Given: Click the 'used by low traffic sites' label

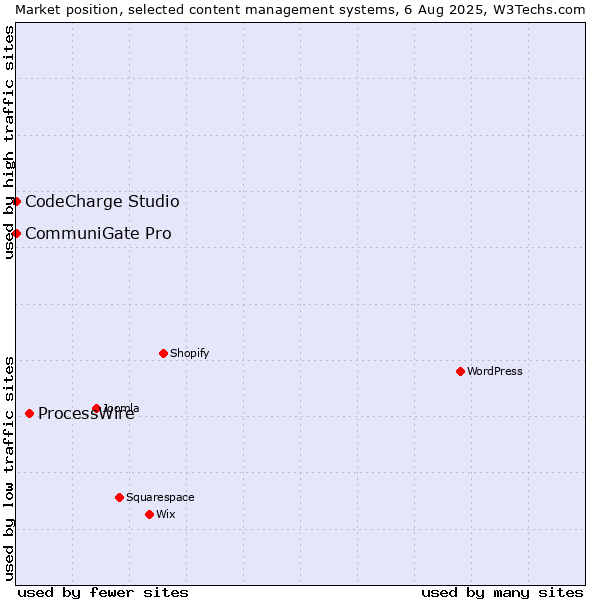Looking at the screenshot, I should pyautogui.click(x=9, y=469).
